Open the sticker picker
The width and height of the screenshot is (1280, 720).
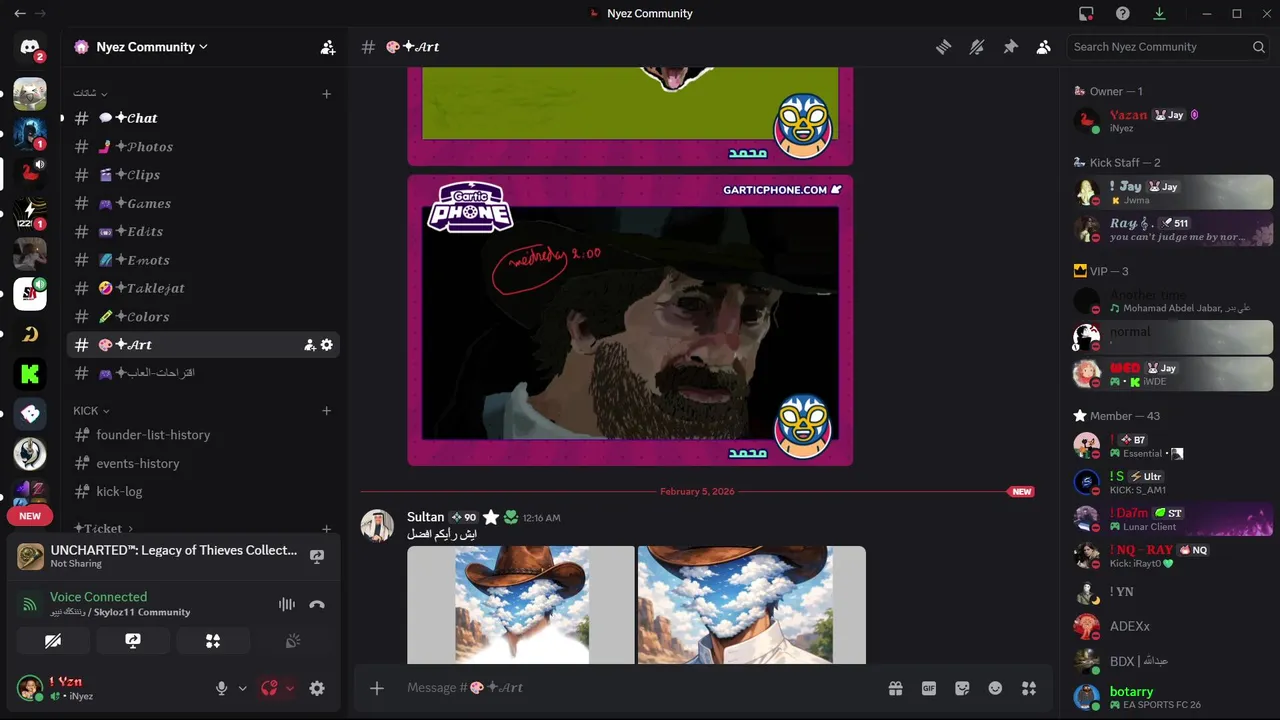(x=962, y=688)
